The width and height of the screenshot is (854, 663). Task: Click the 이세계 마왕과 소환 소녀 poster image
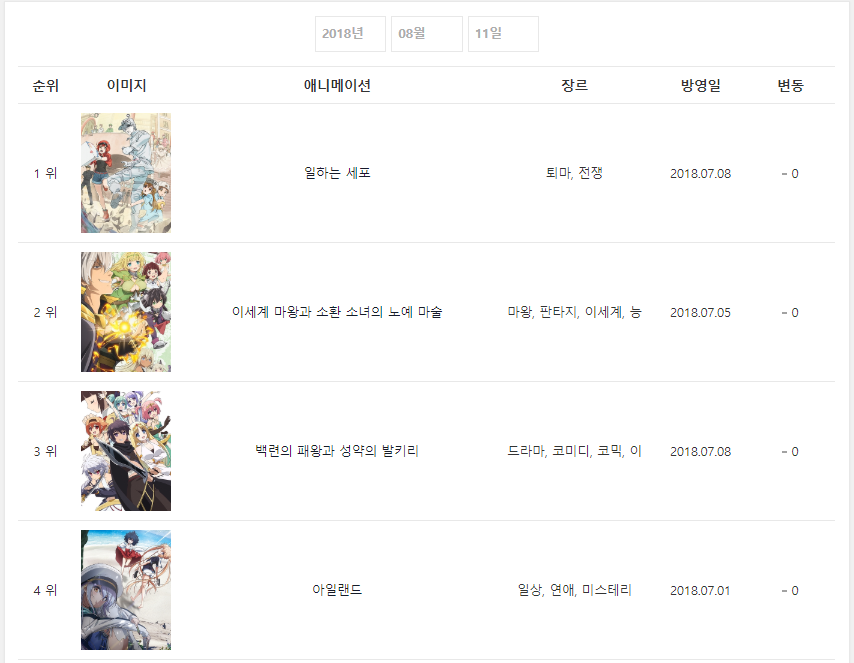click(126, 312)
